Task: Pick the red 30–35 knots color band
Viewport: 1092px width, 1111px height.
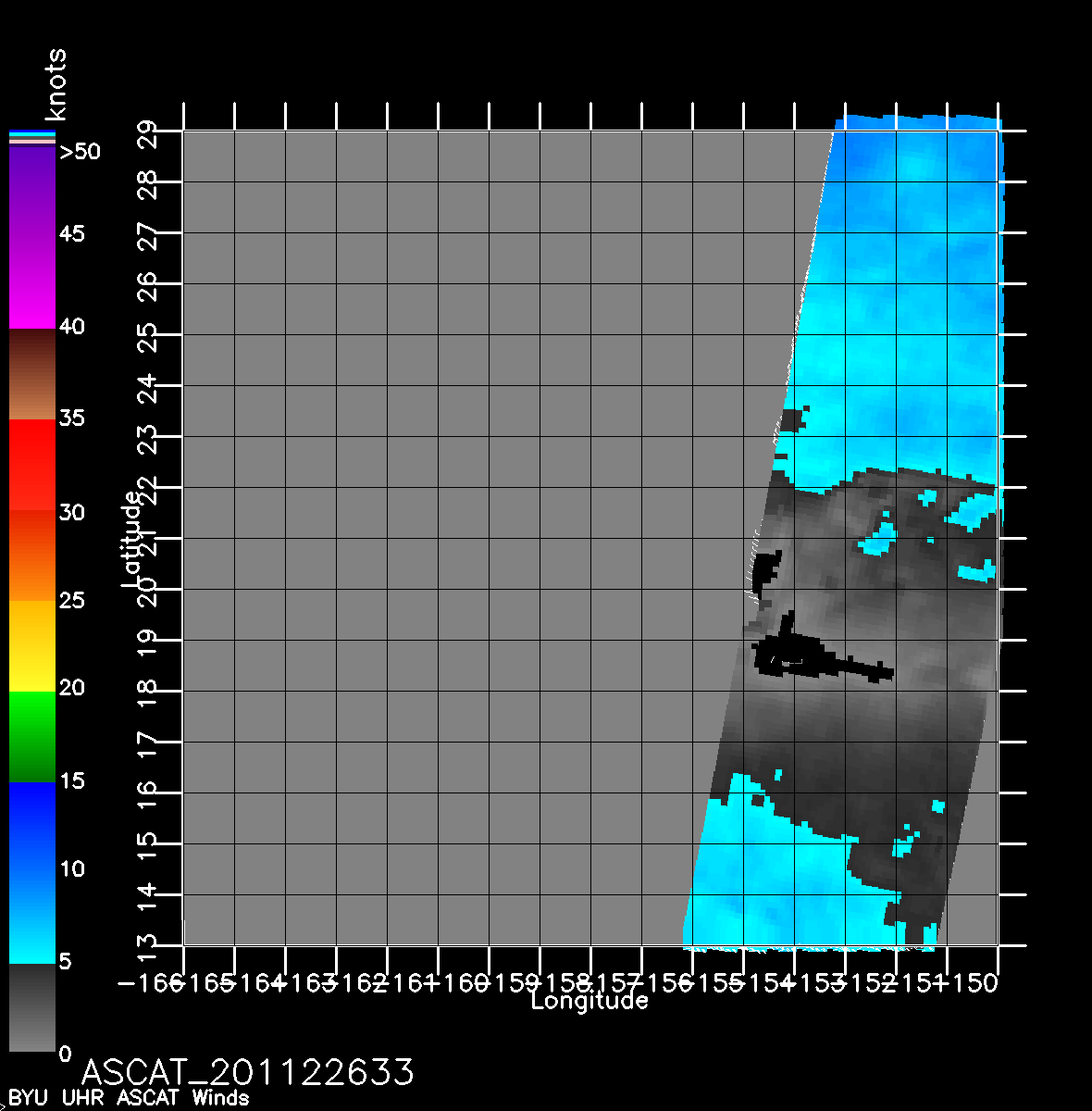Action: pyautogui.click(x=31, y=463)
